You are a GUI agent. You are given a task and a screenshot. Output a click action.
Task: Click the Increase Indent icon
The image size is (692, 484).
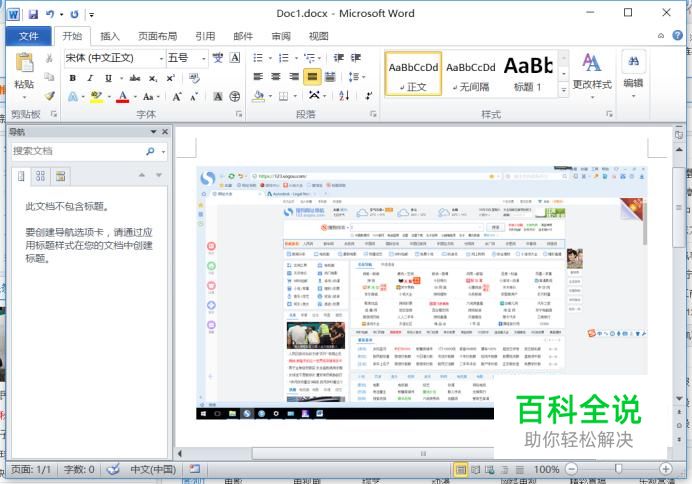click(356, 58)
